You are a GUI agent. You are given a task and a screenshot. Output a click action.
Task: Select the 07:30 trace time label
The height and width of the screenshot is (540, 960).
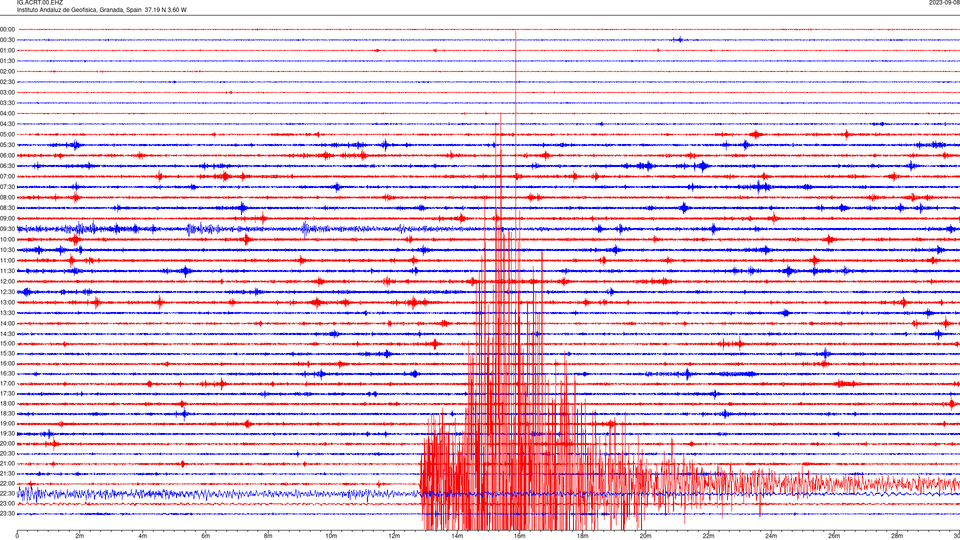click(x=7, y=187)
